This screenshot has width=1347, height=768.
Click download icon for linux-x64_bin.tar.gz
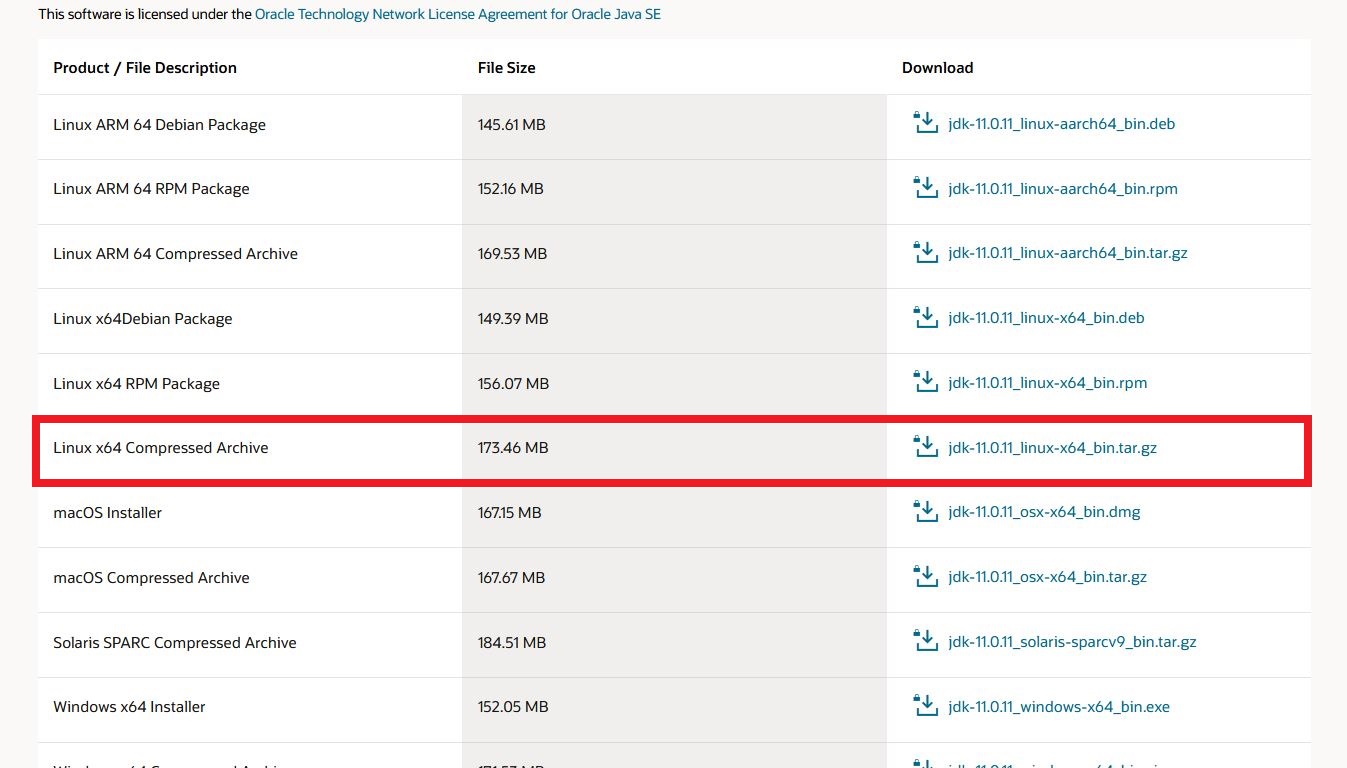coord(926,446)
